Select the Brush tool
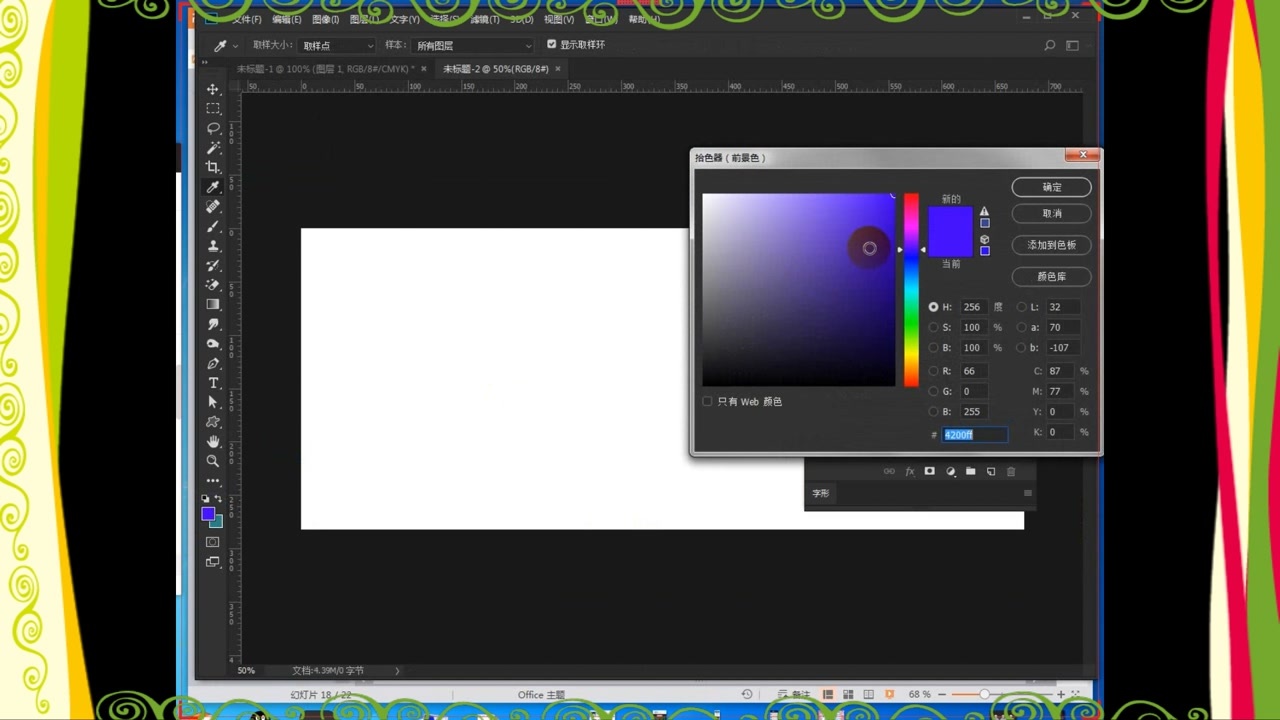This screenshot has height=720, width=1280. (213, 226)
